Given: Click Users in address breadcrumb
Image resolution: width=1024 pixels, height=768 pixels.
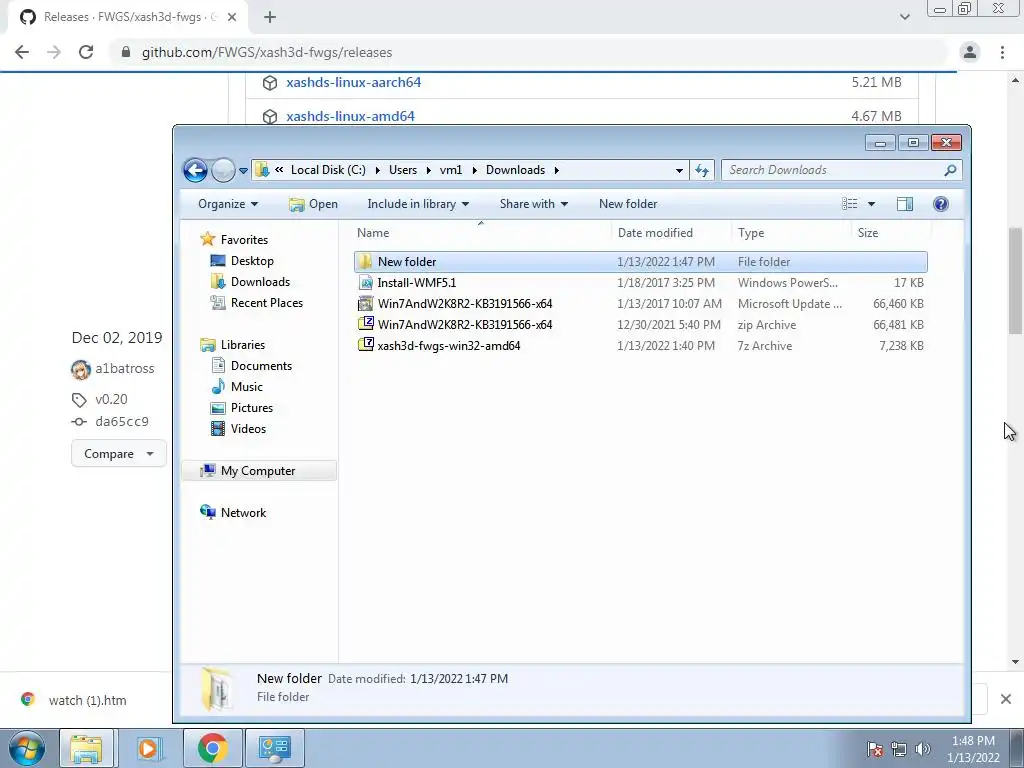Looking at the screenshot, I should pyautogui.click(x=403, y=170).
